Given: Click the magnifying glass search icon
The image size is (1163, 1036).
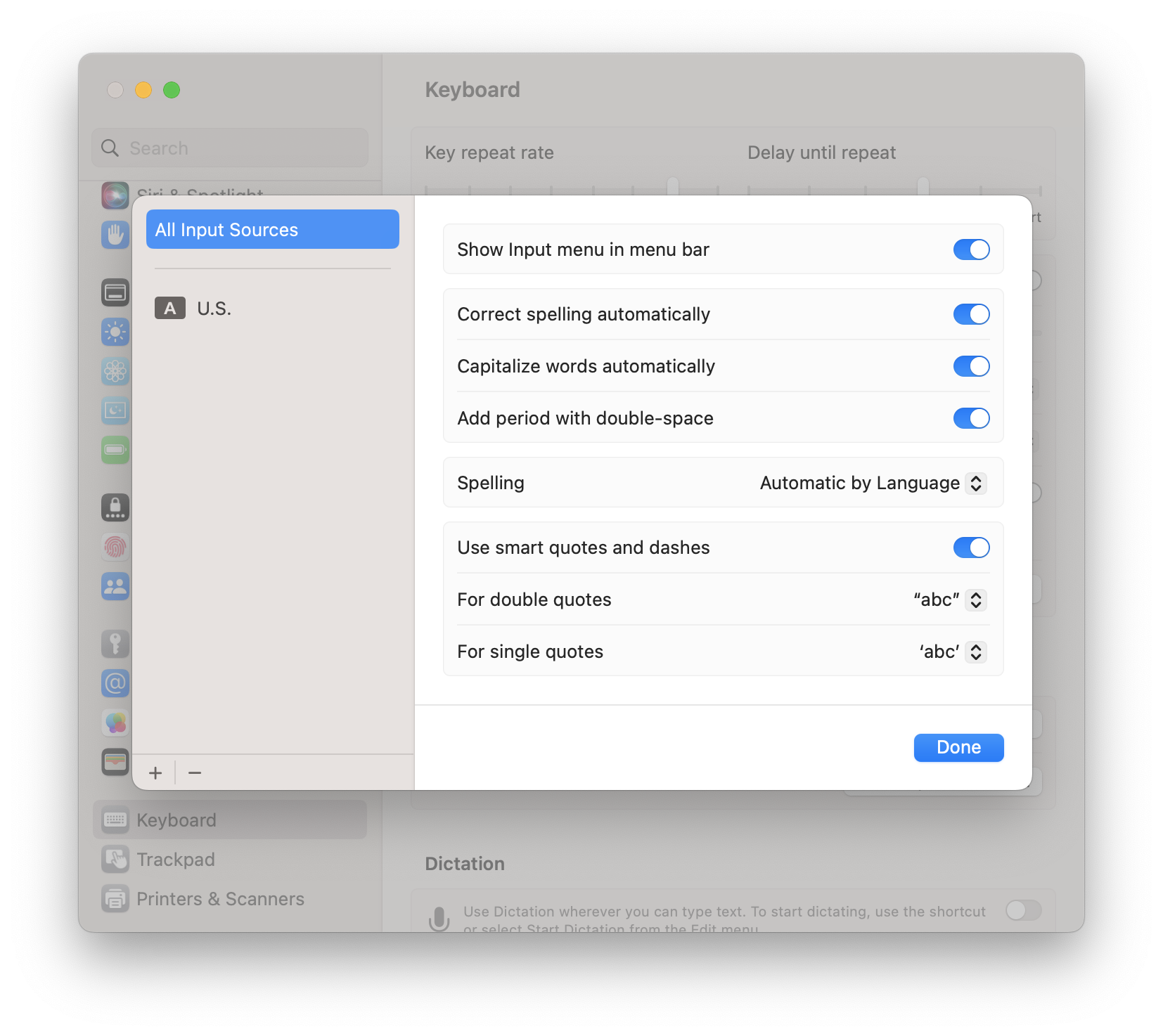Looking at the screenshot, I should 110,148.
